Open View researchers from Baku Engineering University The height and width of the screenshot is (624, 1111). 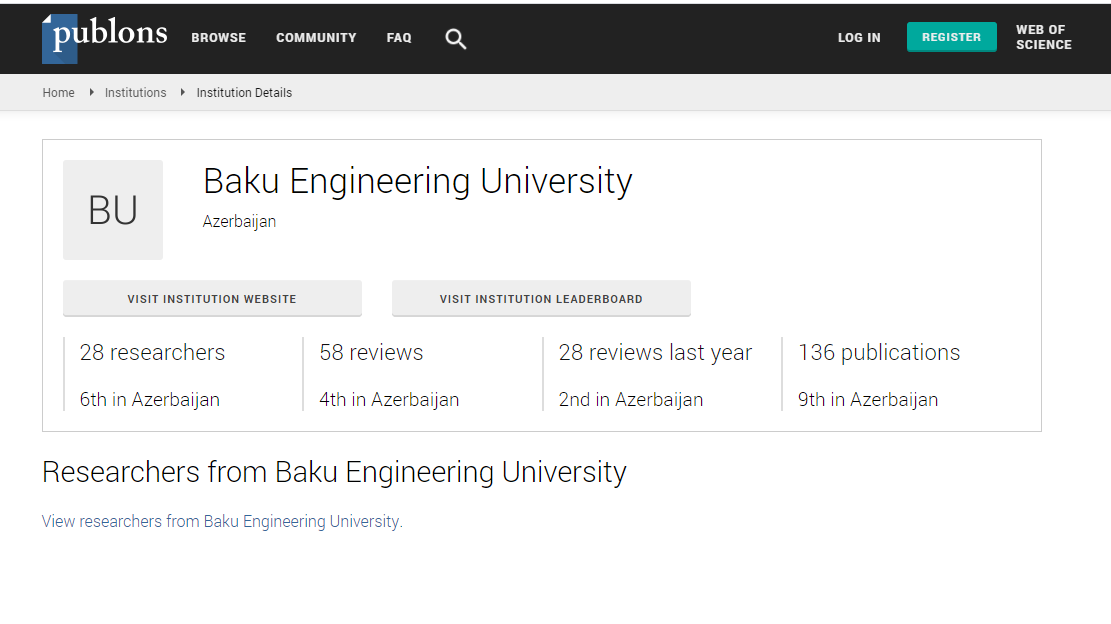(220, 522)
